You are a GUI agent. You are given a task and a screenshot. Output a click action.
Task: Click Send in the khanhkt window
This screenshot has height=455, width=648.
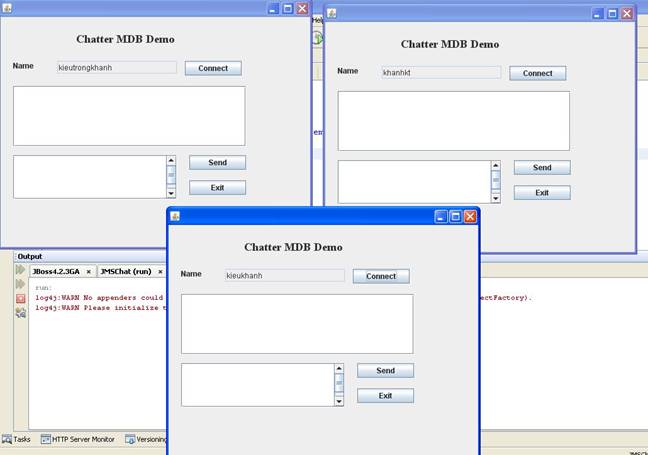(x=542, y=167)
